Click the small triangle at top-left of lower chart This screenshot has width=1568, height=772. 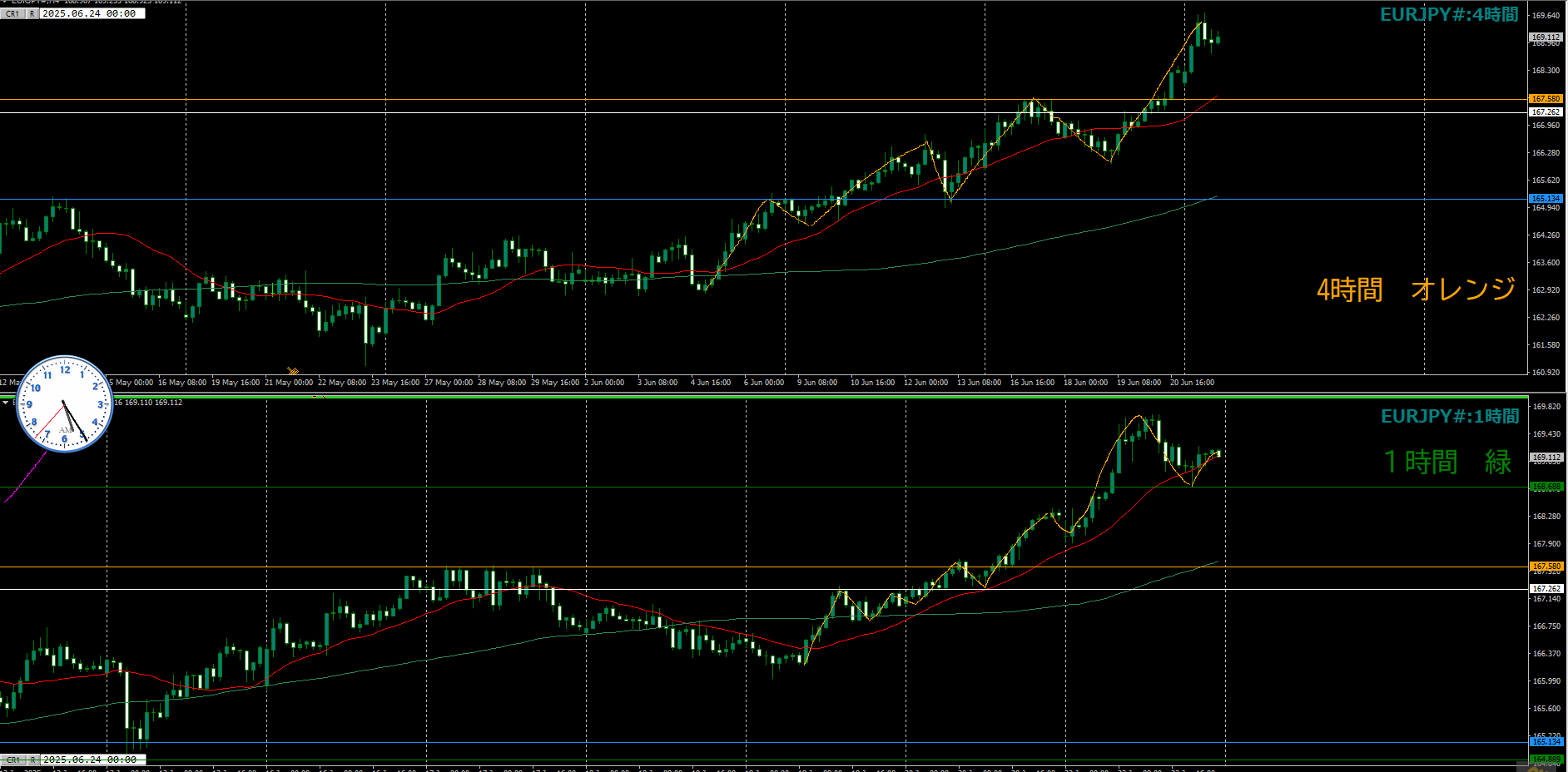pyautogui.click(x=5, y=403)
